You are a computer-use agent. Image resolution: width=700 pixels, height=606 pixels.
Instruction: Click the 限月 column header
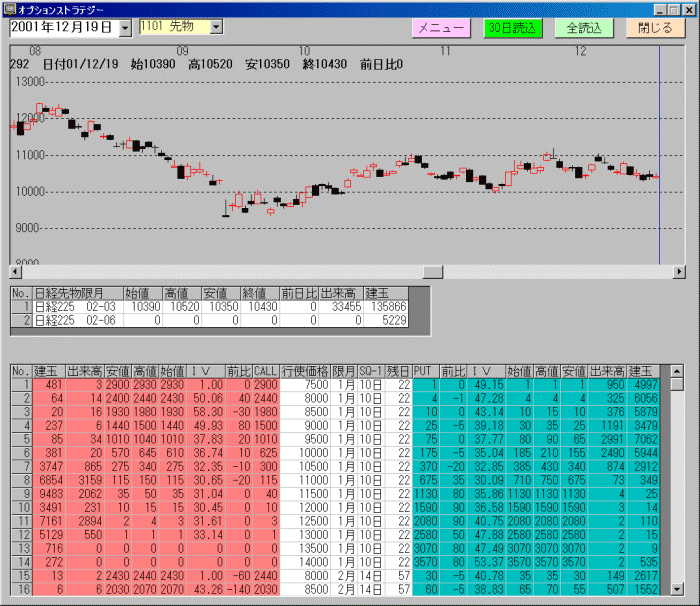coord(344,371)
